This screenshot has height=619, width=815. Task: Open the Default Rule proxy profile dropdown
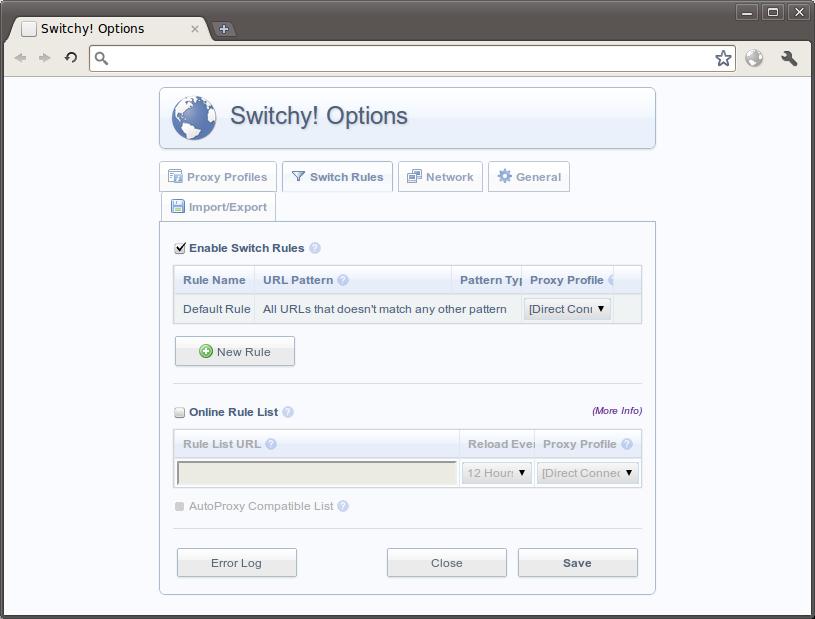567,309
